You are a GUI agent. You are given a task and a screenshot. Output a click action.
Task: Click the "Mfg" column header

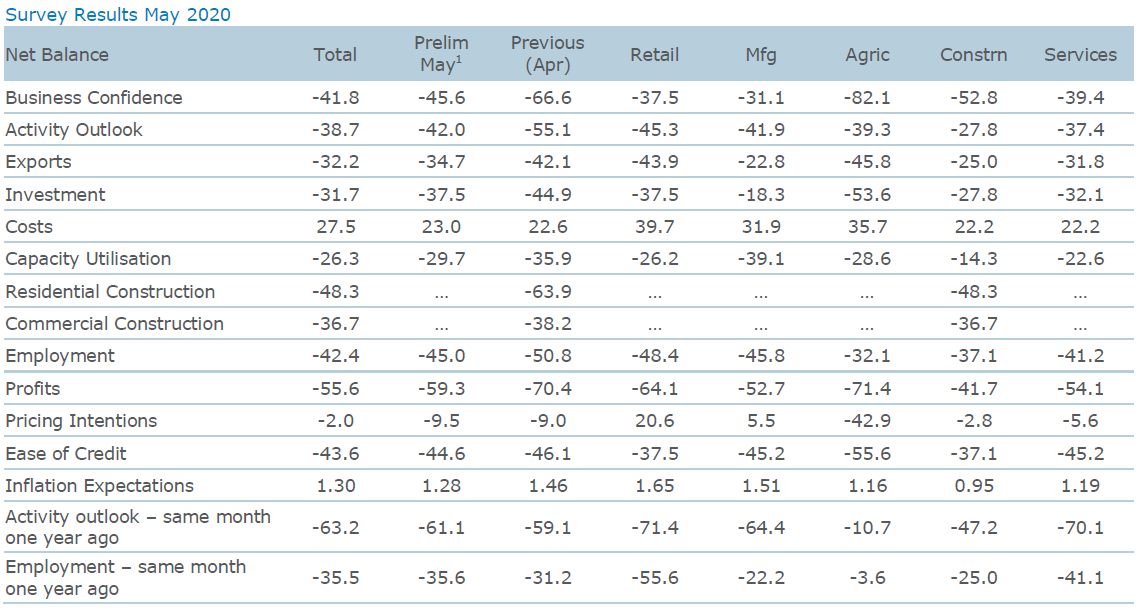tap(760, 55)
